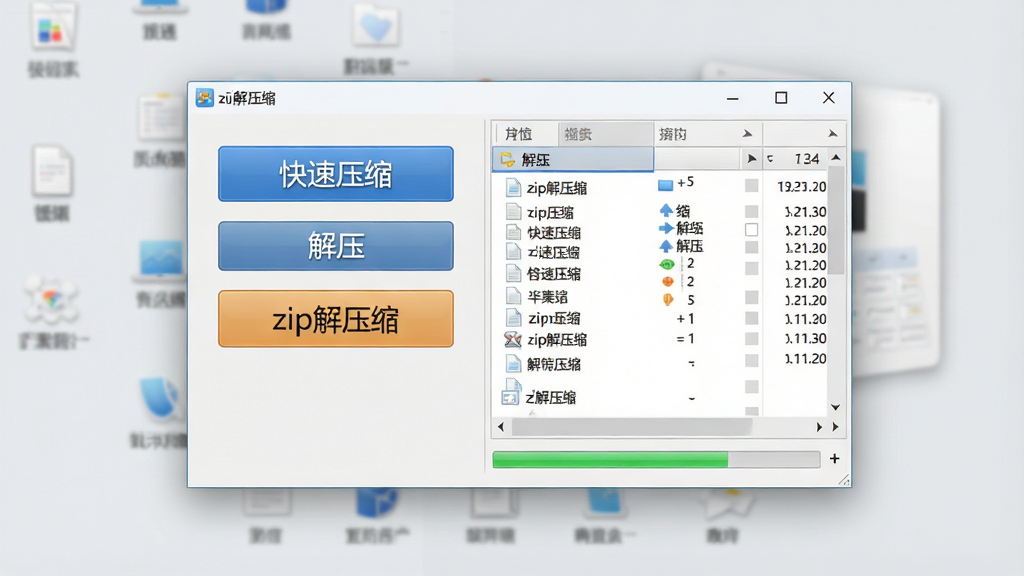Click the 19.23.20 date value
Viewport: 1024px width, 576px height.
[x=801, y=187]
